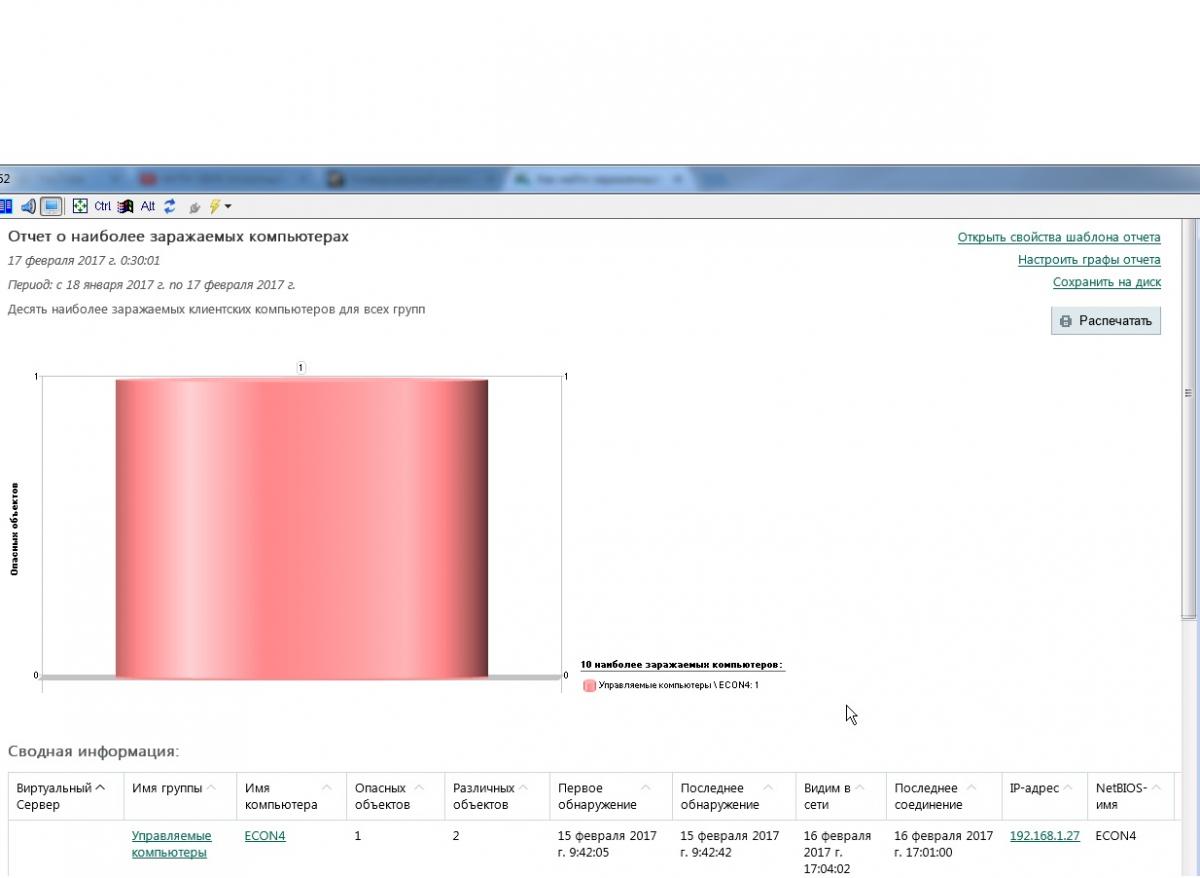Send the Windows key via flag icon
Viewport: 1200px width, 878px height.
[125, 206]
